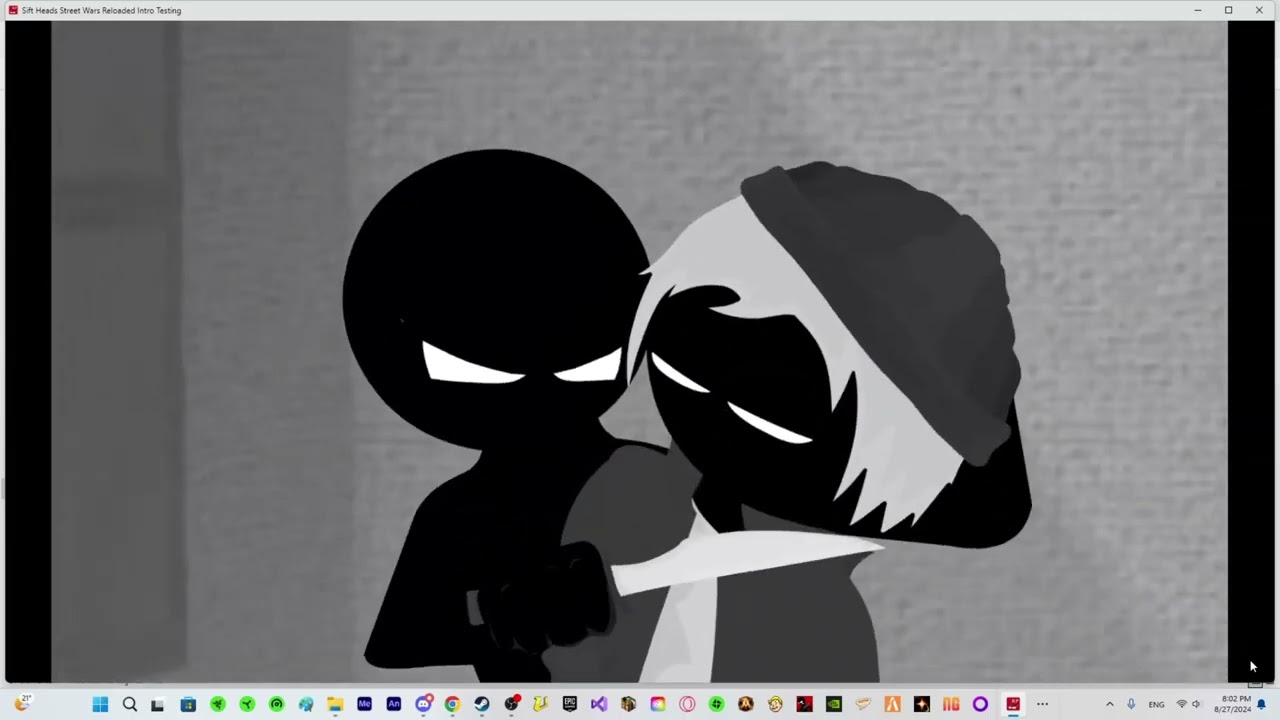This screenshot has height=720, width=1280.
Task: Launch Adobe Media Encoder (Me)
Action: 364,704
